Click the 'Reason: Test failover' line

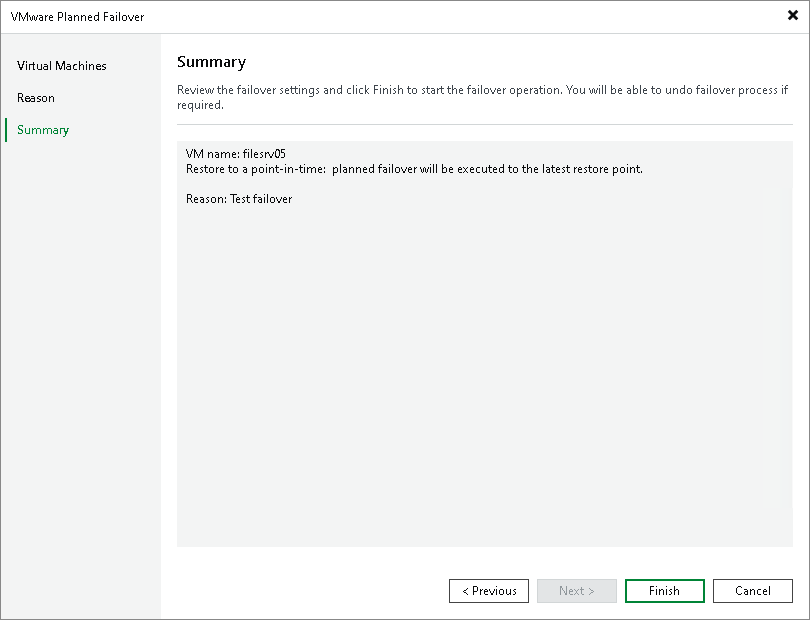point(239,199)
